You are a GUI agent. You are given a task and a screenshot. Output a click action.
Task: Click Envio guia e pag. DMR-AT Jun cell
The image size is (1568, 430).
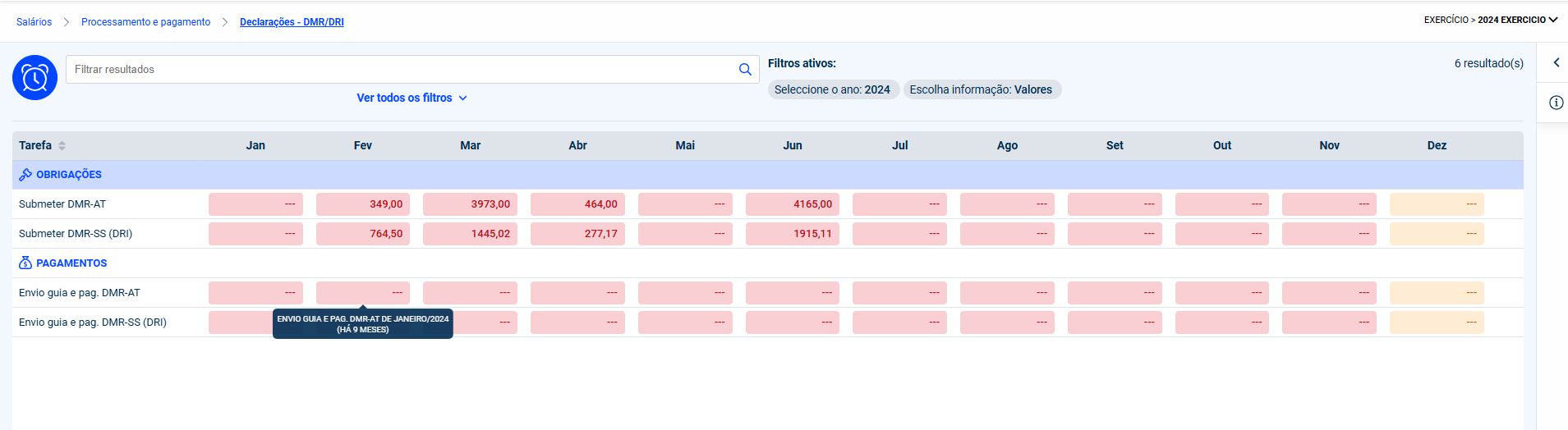793,293
